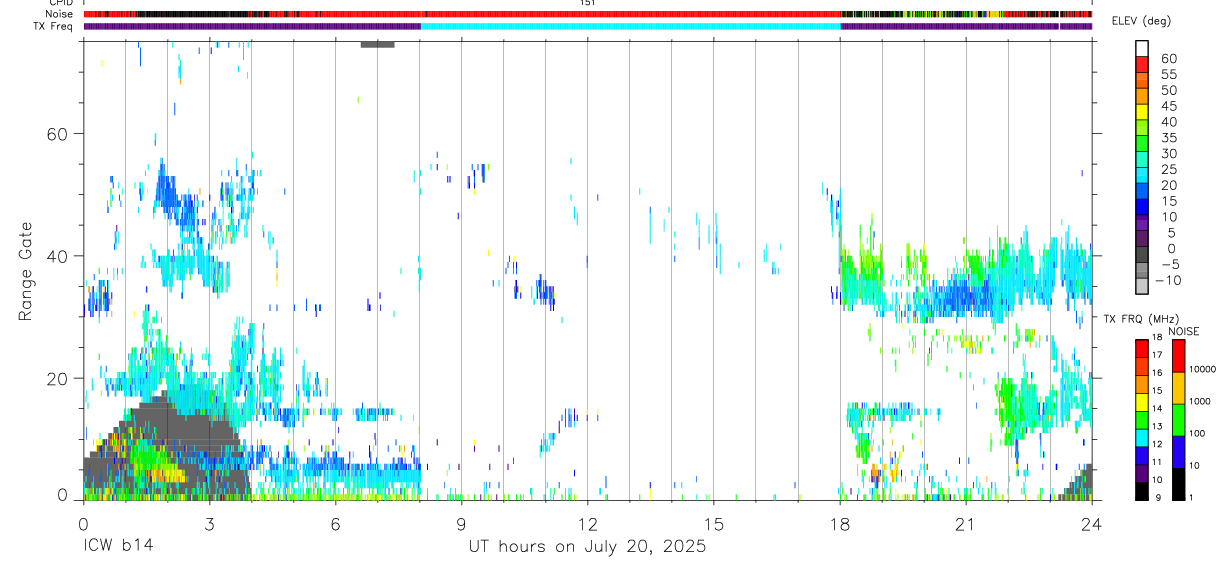
Task: Click the "UT hours on July 20, 2025" label
Action: coord(587,546)
